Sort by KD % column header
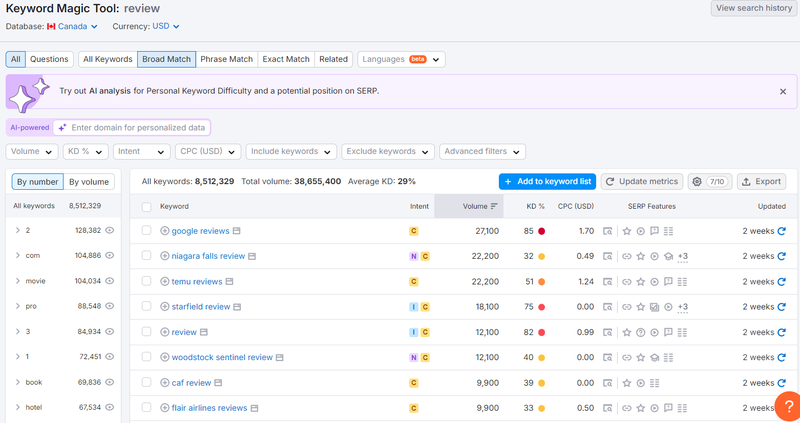The width and height of the screenshot is (800, 423). [x=535, y=206]
